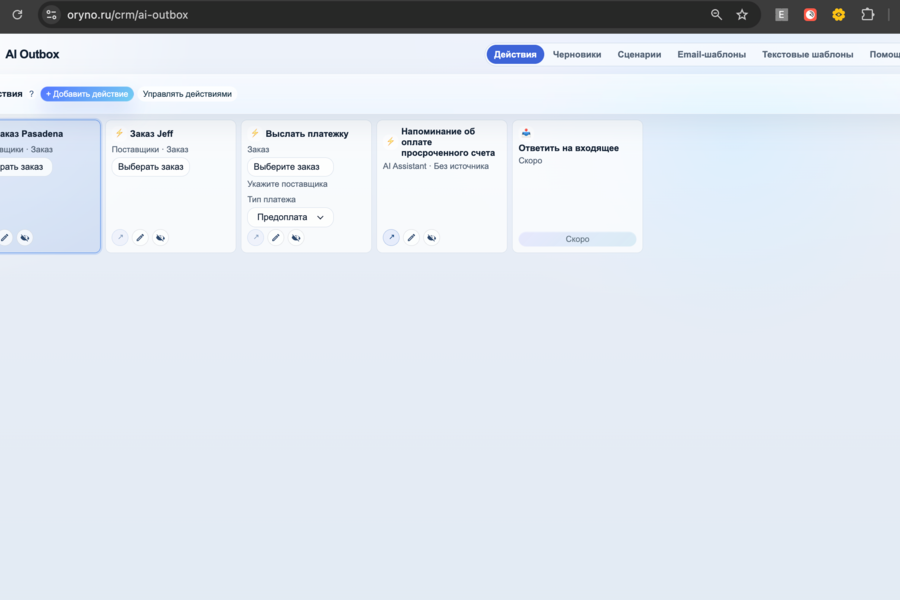Image resolution: width=900 pixels, height=600 pixels.
Task: Click Управлять действиями button
Action: (187, 94)
